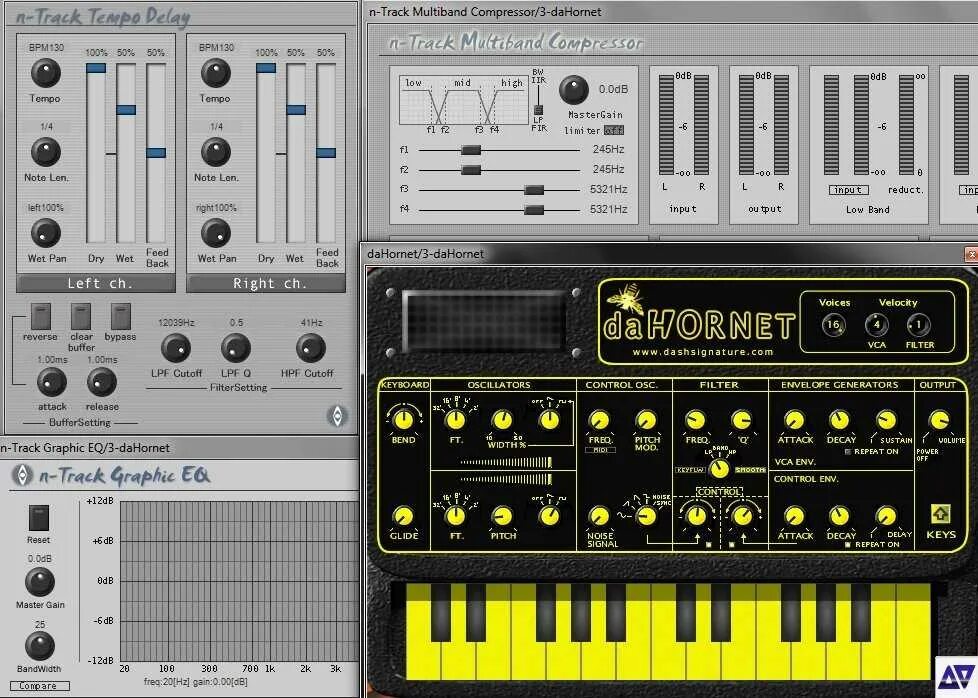Click the low/mid/high crossover graph

tap(463, 100)
